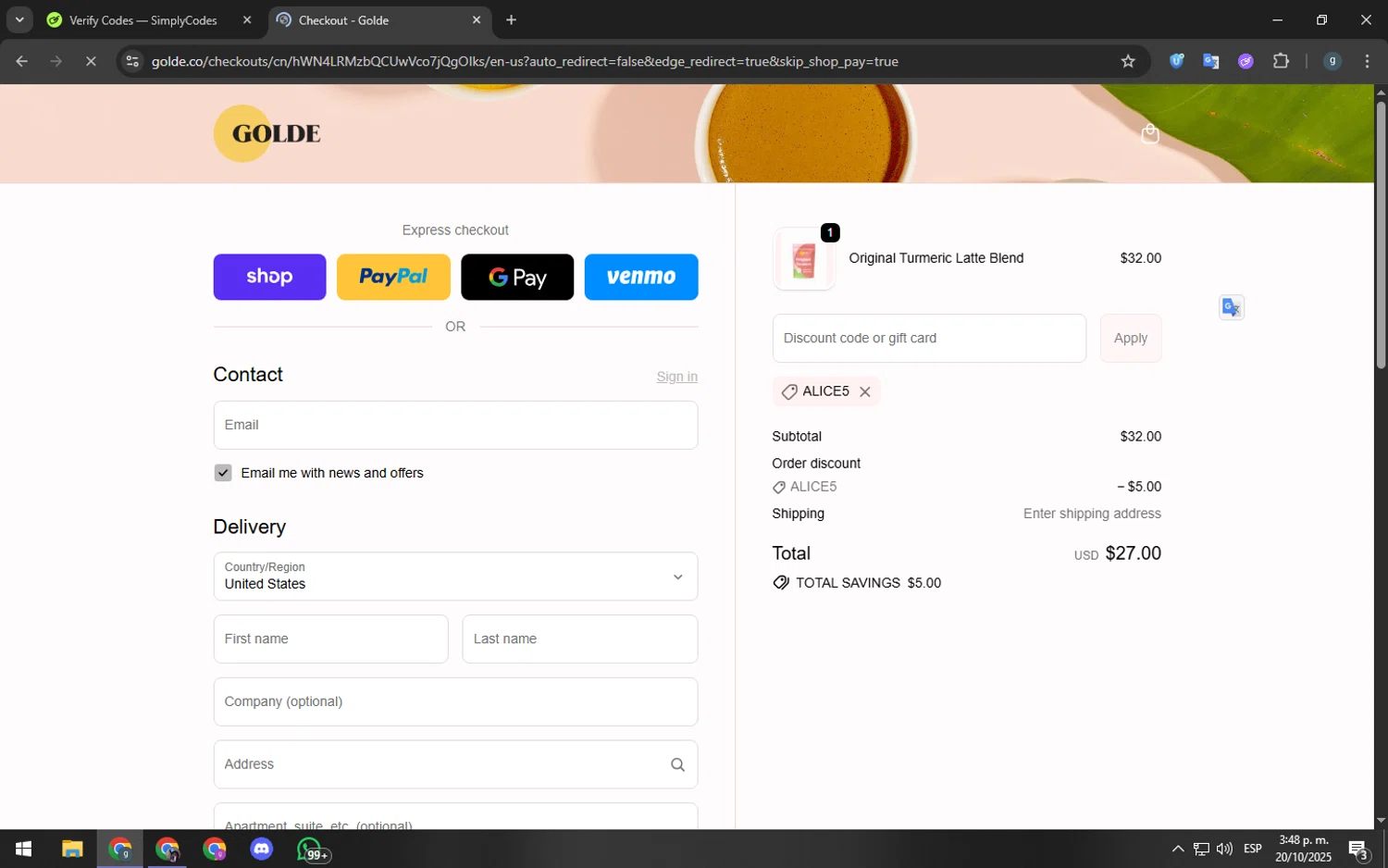Open WhatsApp from the taskbar
This screenshot has width=1388, height=868.
[x=312, y=849]
